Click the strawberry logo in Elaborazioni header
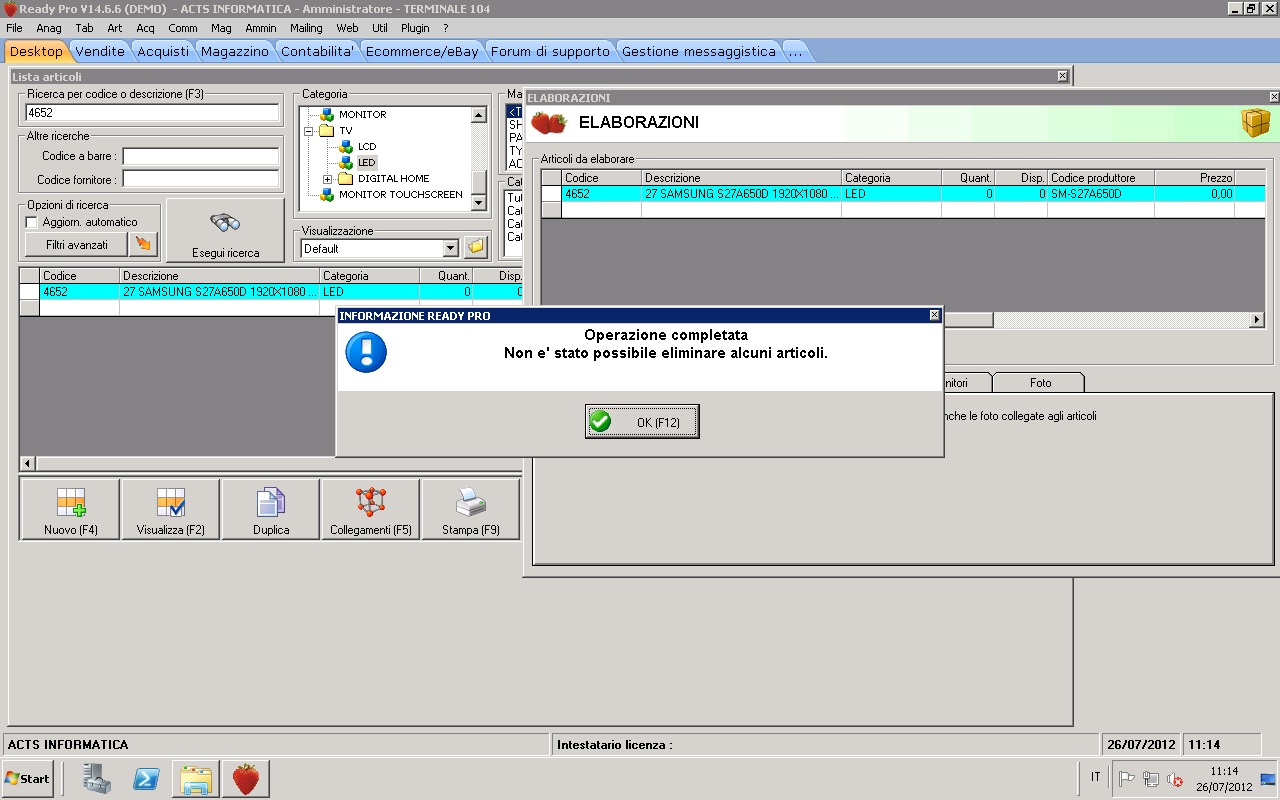1280x800 pixels. tap(549, 123)
